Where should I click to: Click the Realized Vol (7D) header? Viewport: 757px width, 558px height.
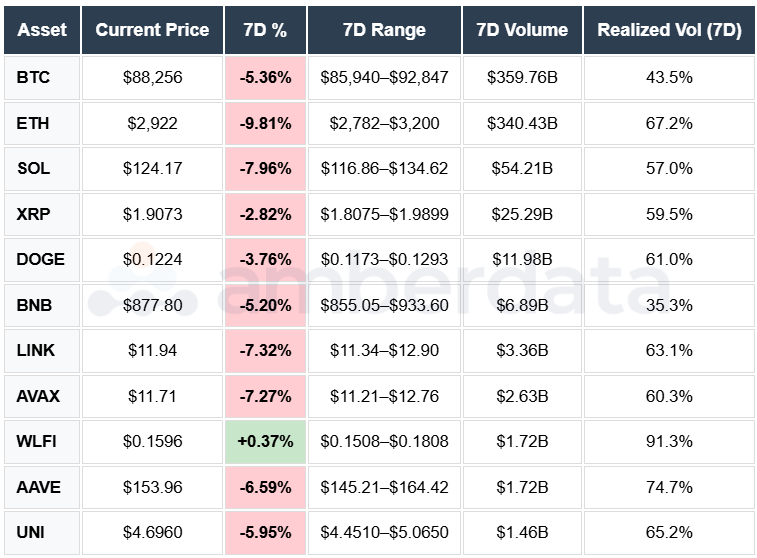[669, 30]
